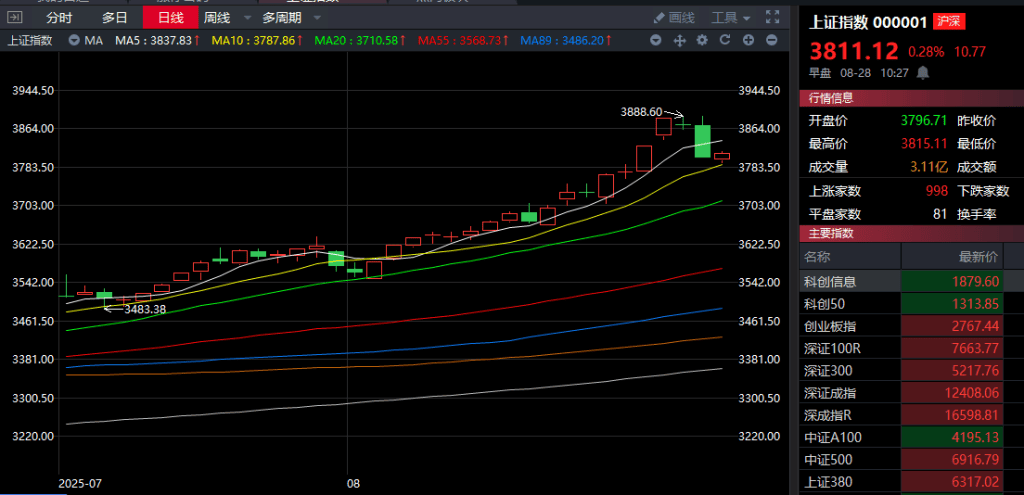Click the 上涨家数 value 998

click(936, 191)
